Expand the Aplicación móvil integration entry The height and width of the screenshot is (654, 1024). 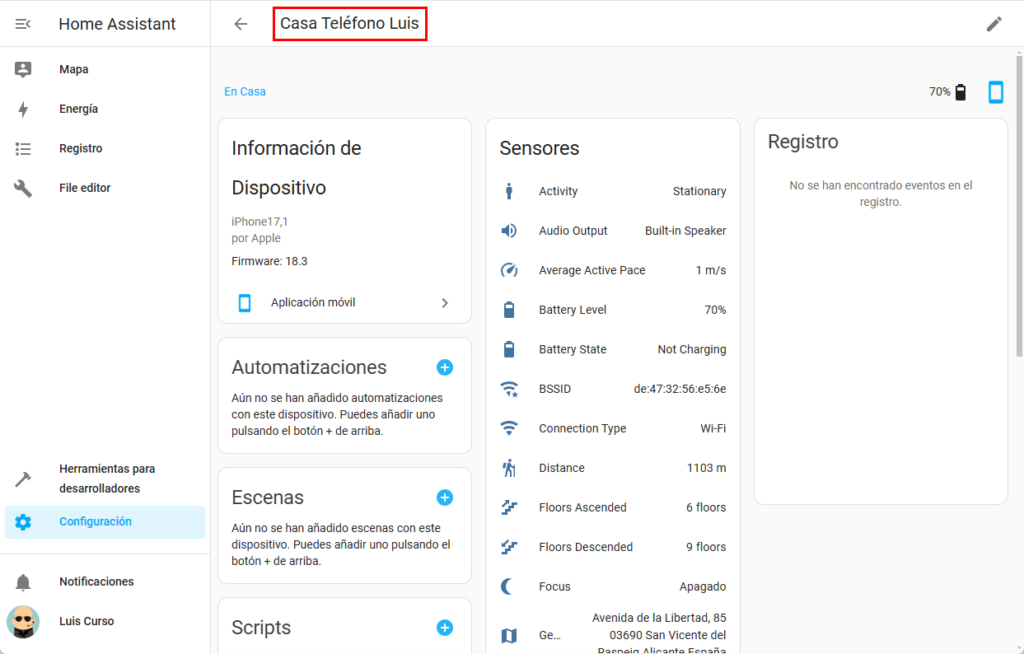coord(344,303)
